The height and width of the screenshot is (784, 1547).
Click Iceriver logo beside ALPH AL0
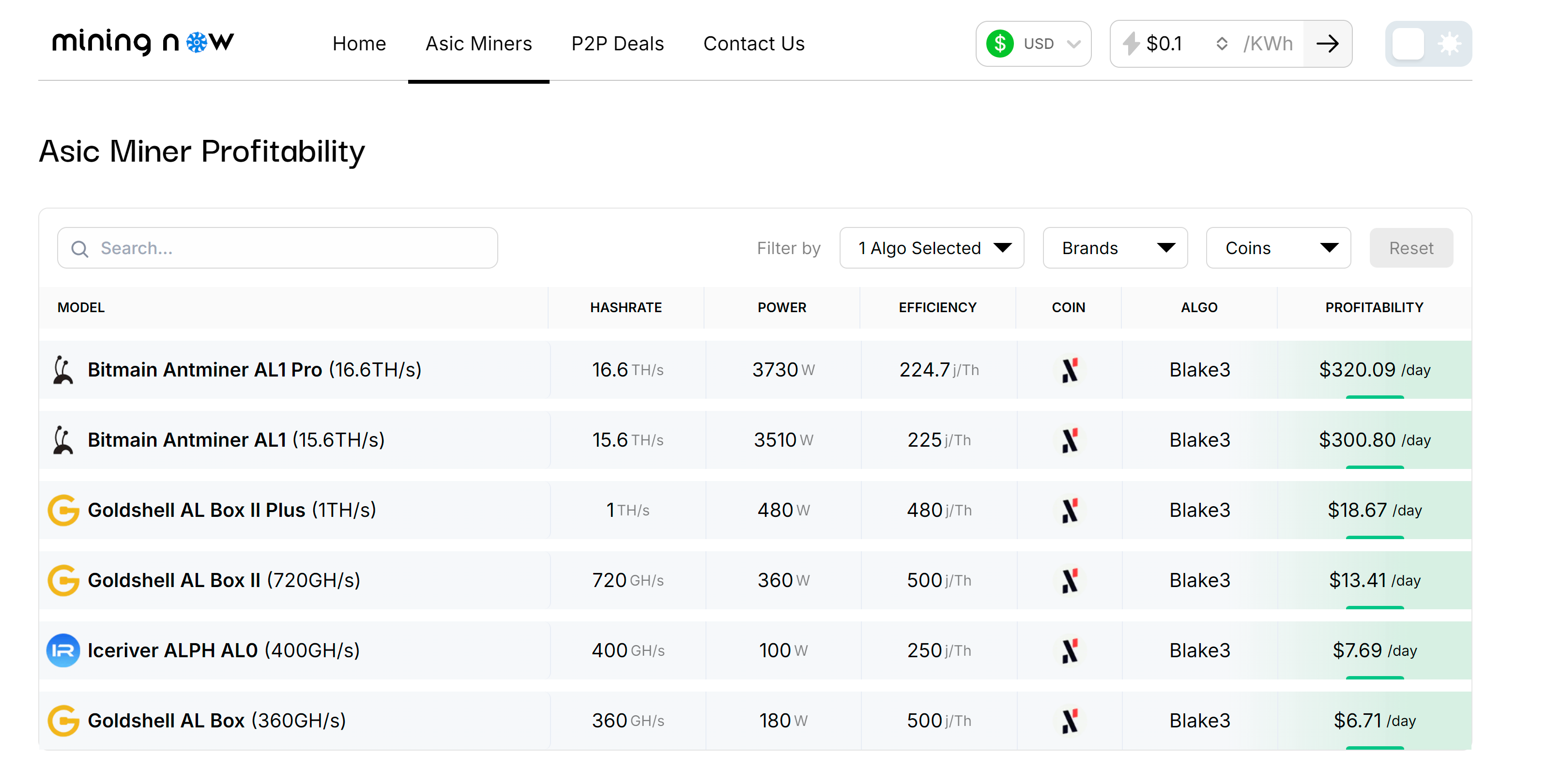coord(63,651)
